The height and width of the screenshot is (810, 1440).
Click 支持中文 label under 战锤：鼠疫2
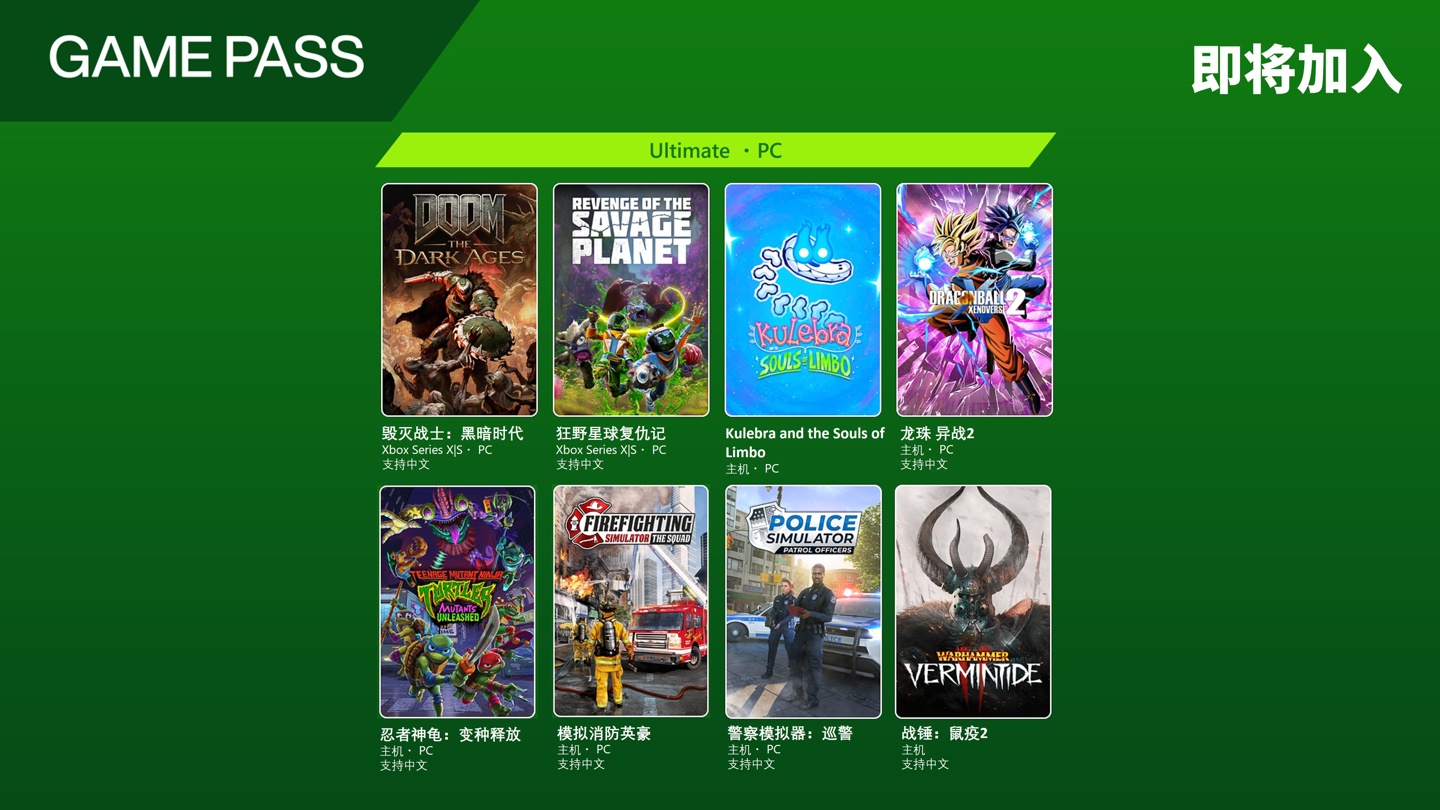point(925,764)
